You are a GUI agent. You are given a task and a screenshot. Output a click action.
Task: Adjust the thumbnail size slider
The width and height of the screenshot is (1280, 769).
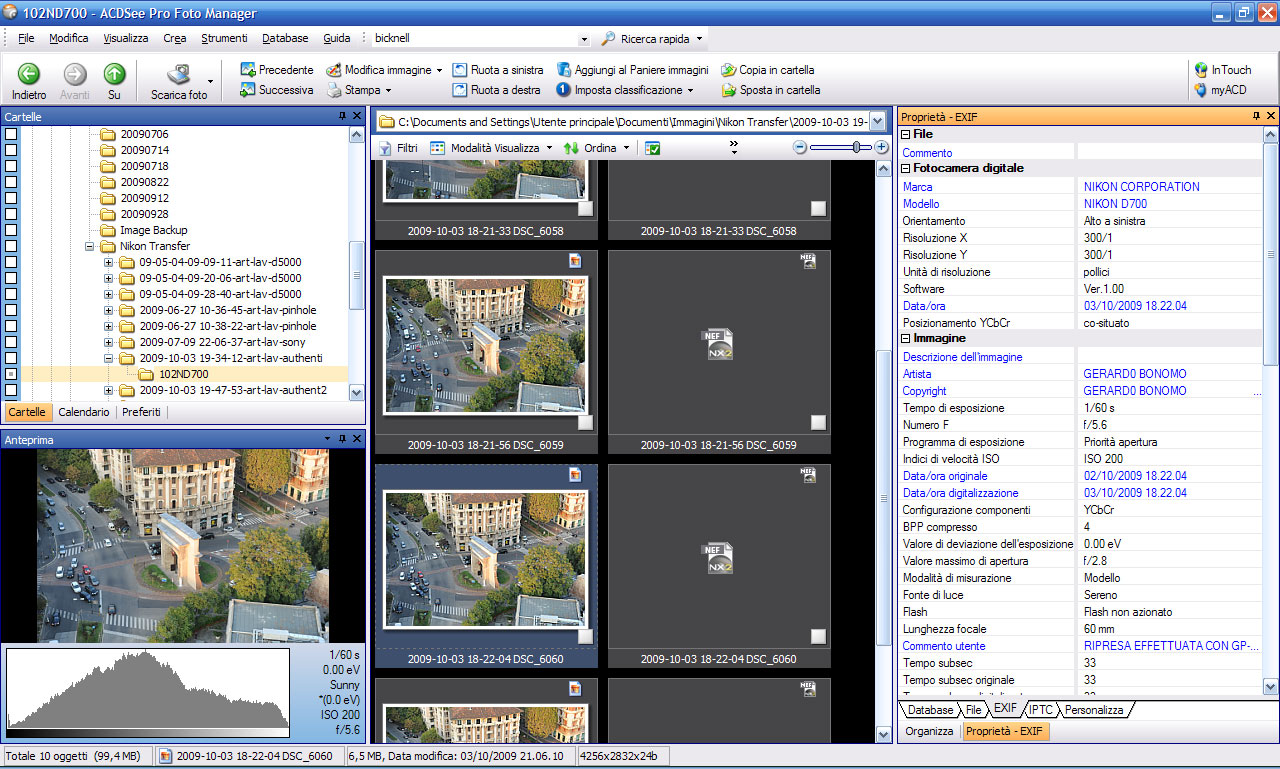(x=857, y=147)
